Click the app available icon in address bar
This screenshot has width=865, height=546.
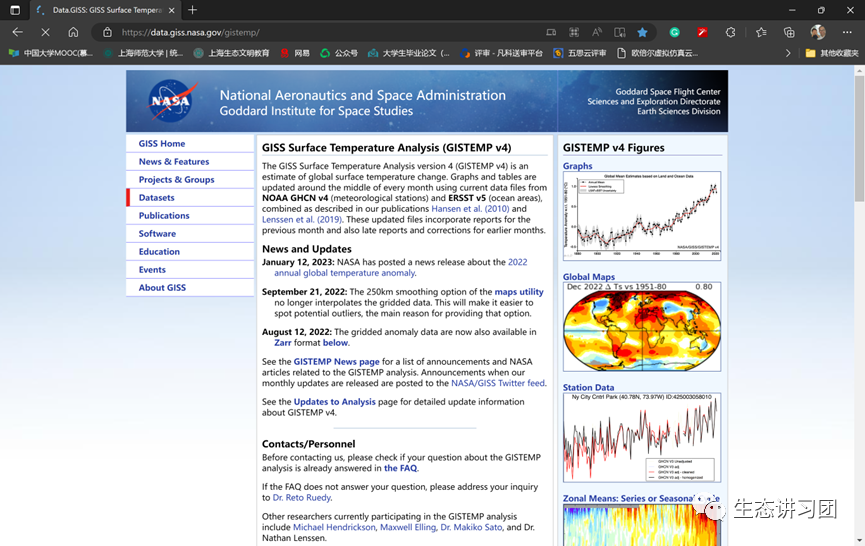(551, 33)
